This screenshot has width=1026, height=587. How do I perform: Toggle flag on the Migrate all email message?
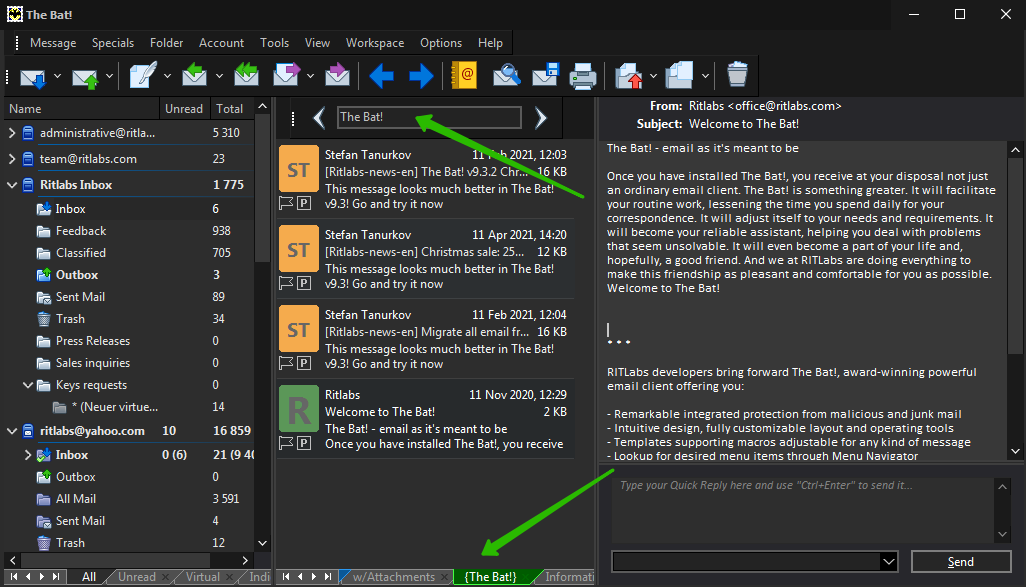(286, 363)
